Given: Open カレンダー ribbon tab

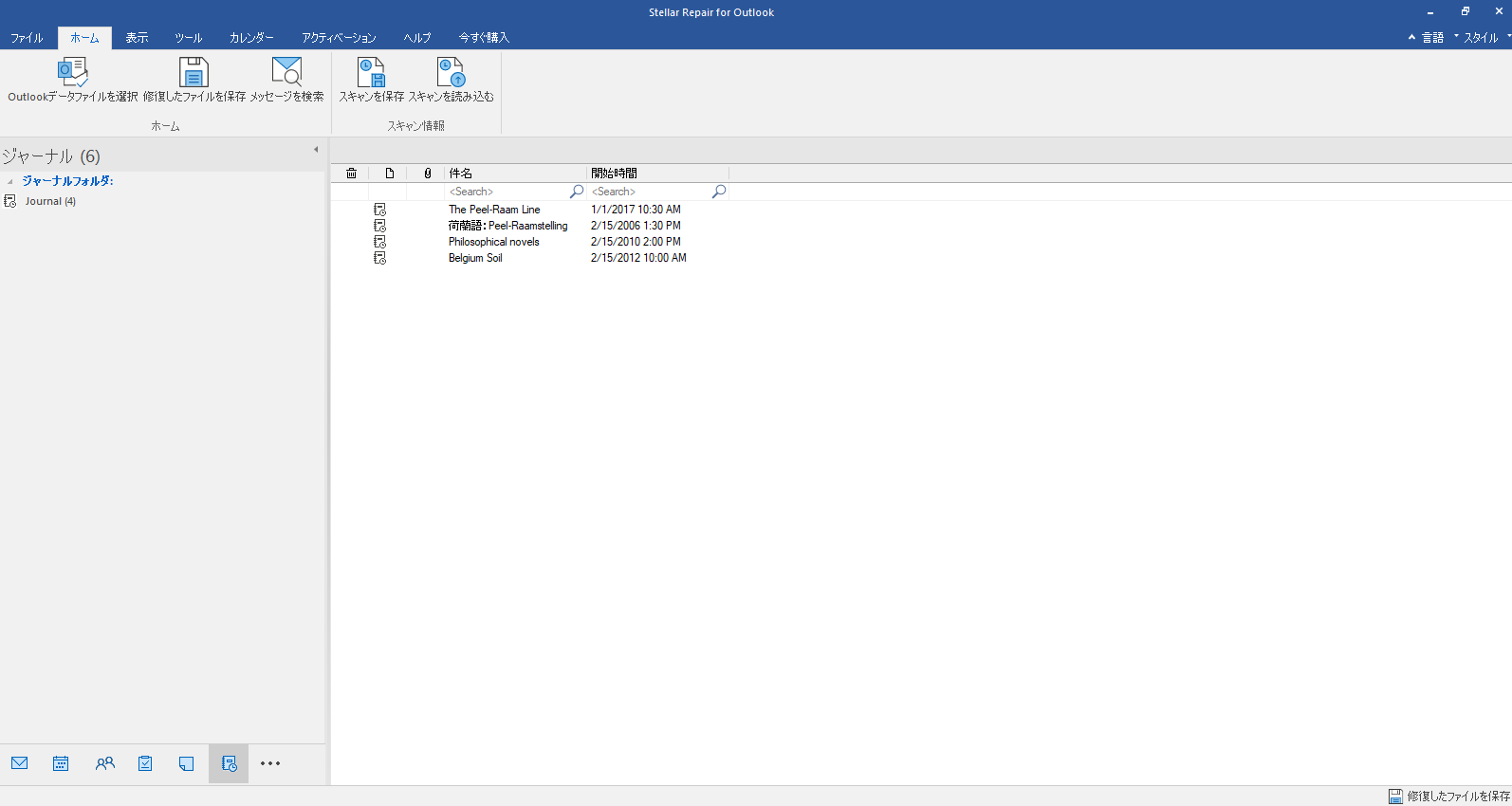Looking at the screenshot, I should point(251,38).
